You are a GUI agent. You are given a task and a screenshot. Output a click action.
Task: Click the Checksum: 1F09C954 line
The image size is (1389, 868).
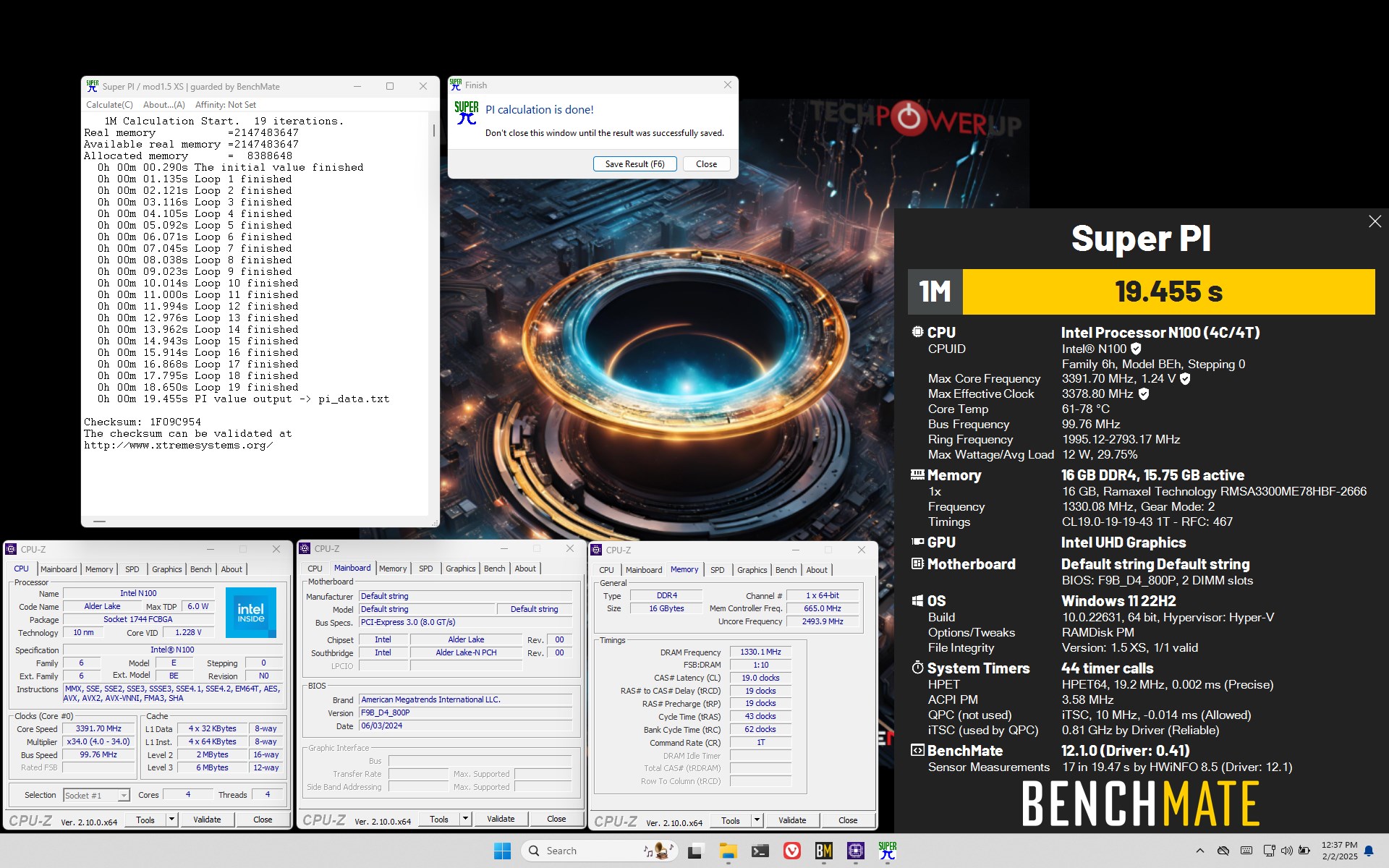pyautogui.click(x=143, y=422)
